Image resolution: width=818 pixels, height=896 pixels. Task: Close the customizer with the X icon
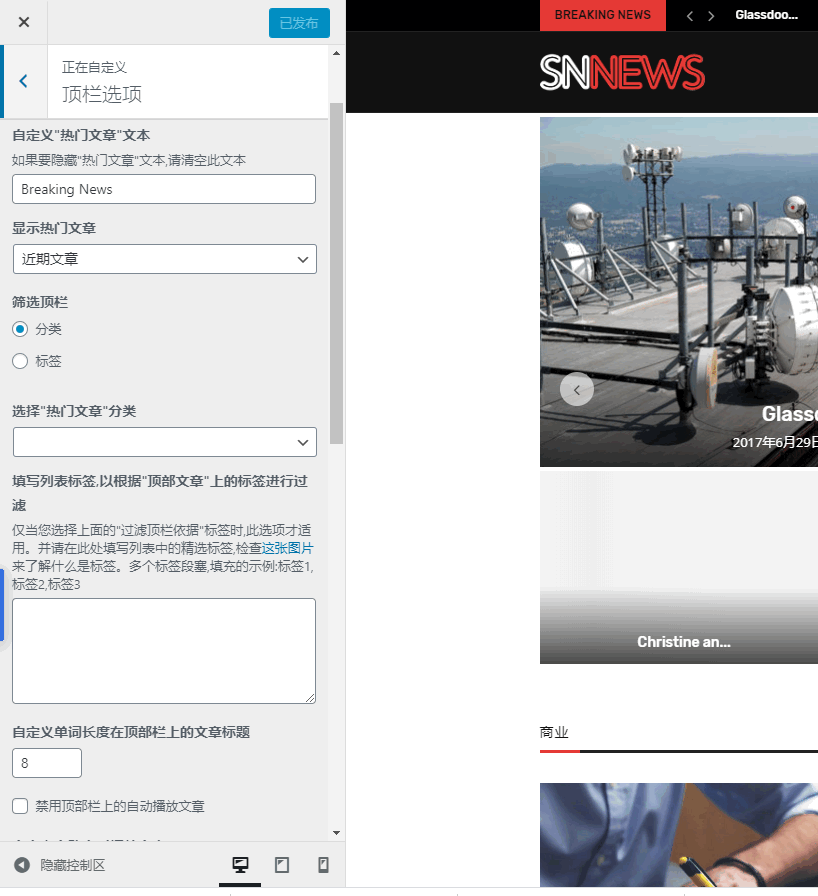(23, 22)
